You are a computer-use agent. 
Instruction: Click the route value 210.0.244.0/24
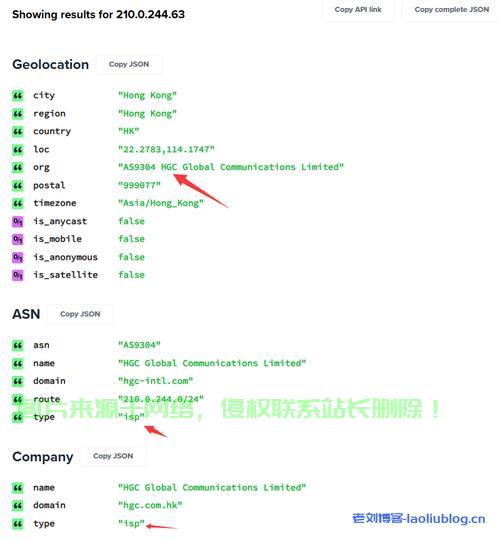(x=161, y=399)
